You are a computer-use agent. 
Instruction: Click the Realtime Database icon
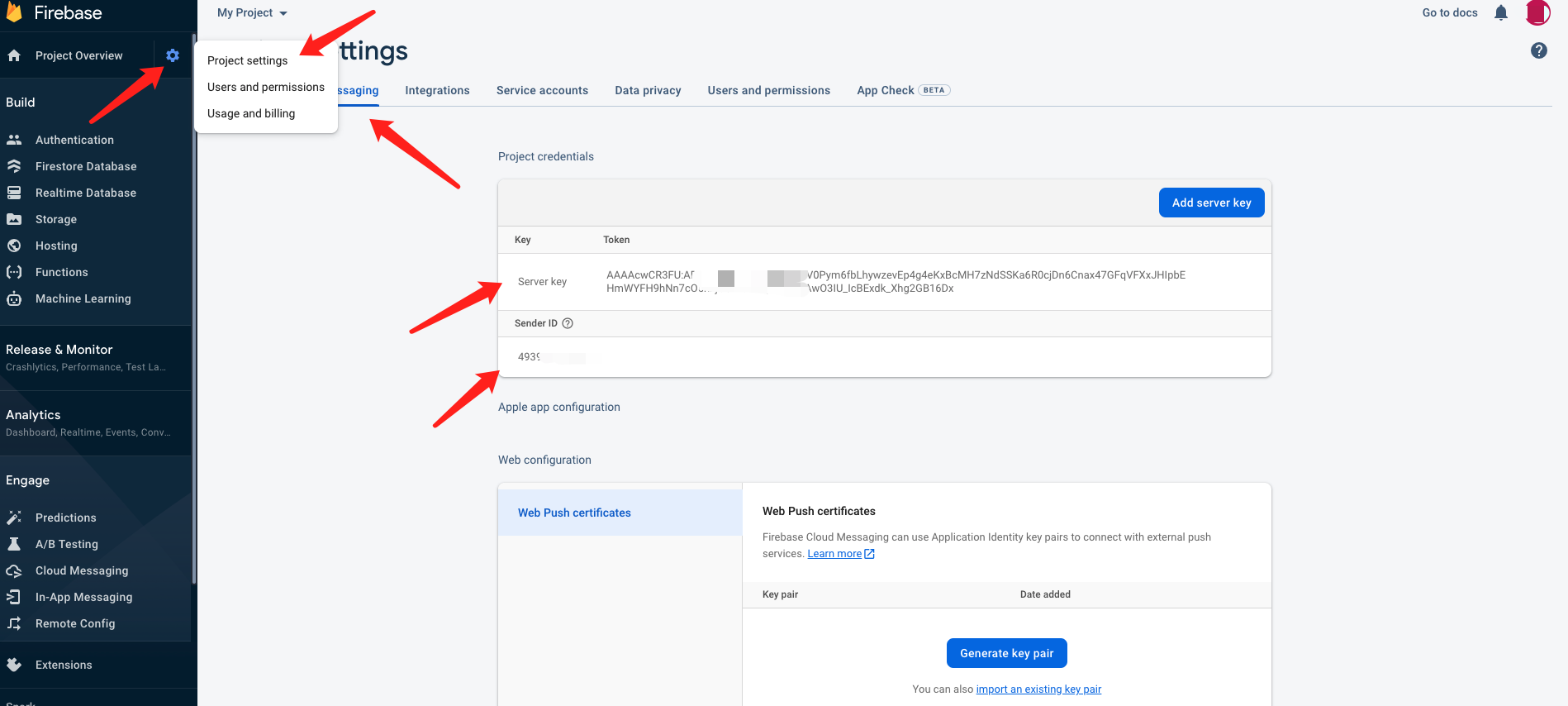14,193
